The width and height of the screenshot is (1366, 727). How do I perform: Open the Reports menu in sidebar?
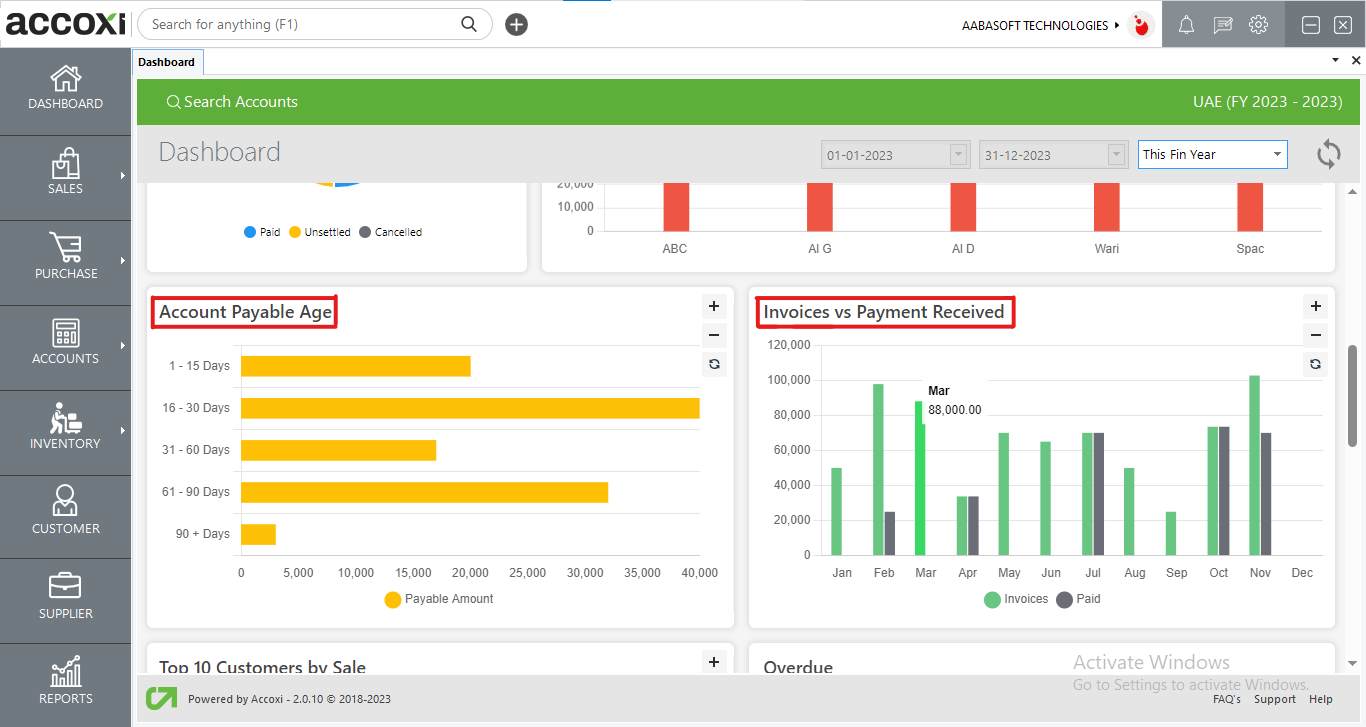66,682
